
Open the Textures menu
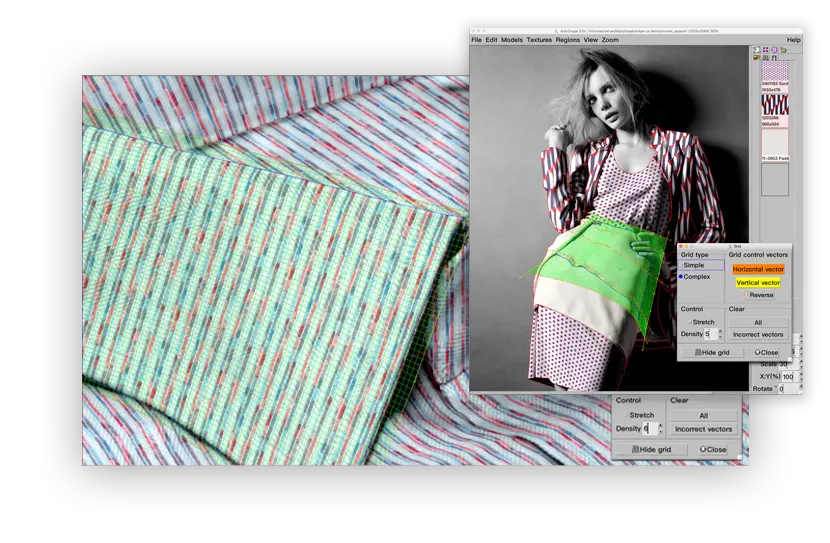(539, 40)
